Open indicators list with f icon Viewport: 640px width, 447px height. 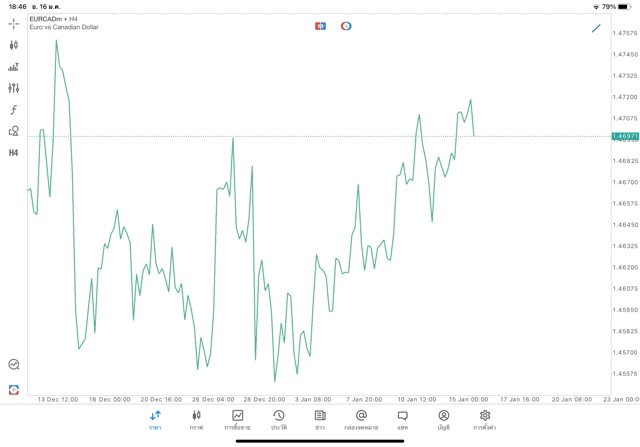click(13, 110)
